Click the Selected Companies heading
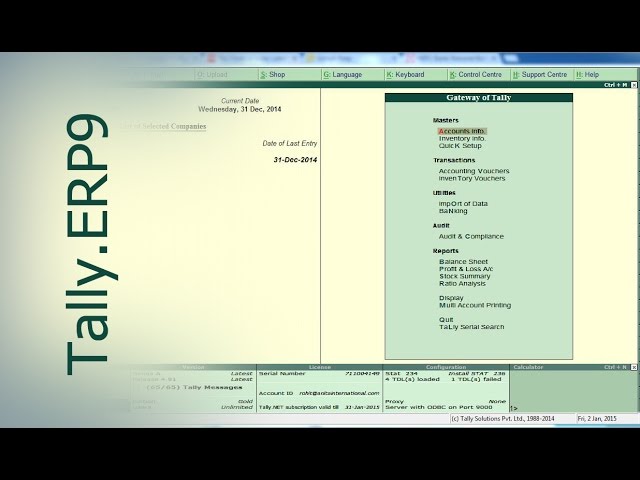 pyautogui.click(x=163, y=126)
